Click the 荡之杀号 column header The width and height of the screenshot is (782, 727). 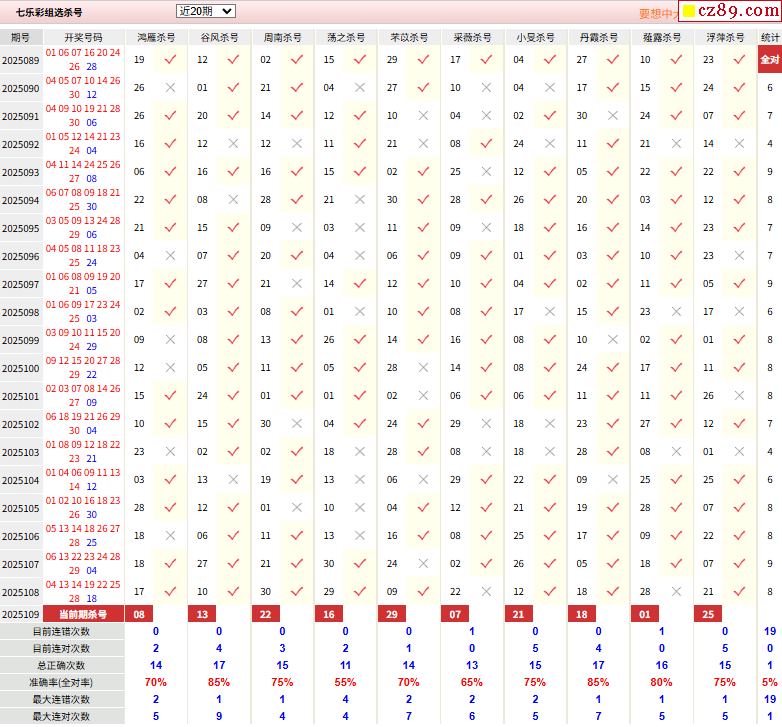[346, 37]
